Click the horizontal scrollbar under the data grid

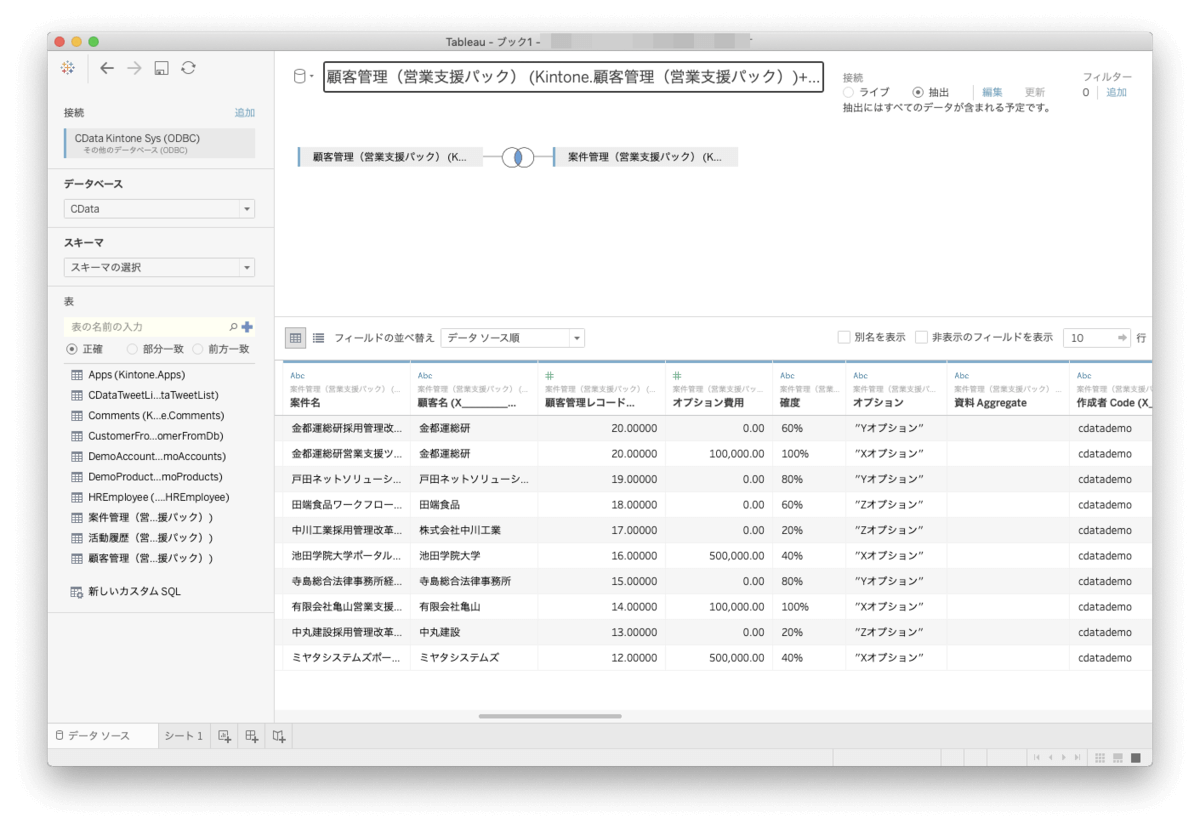[550, 716]
